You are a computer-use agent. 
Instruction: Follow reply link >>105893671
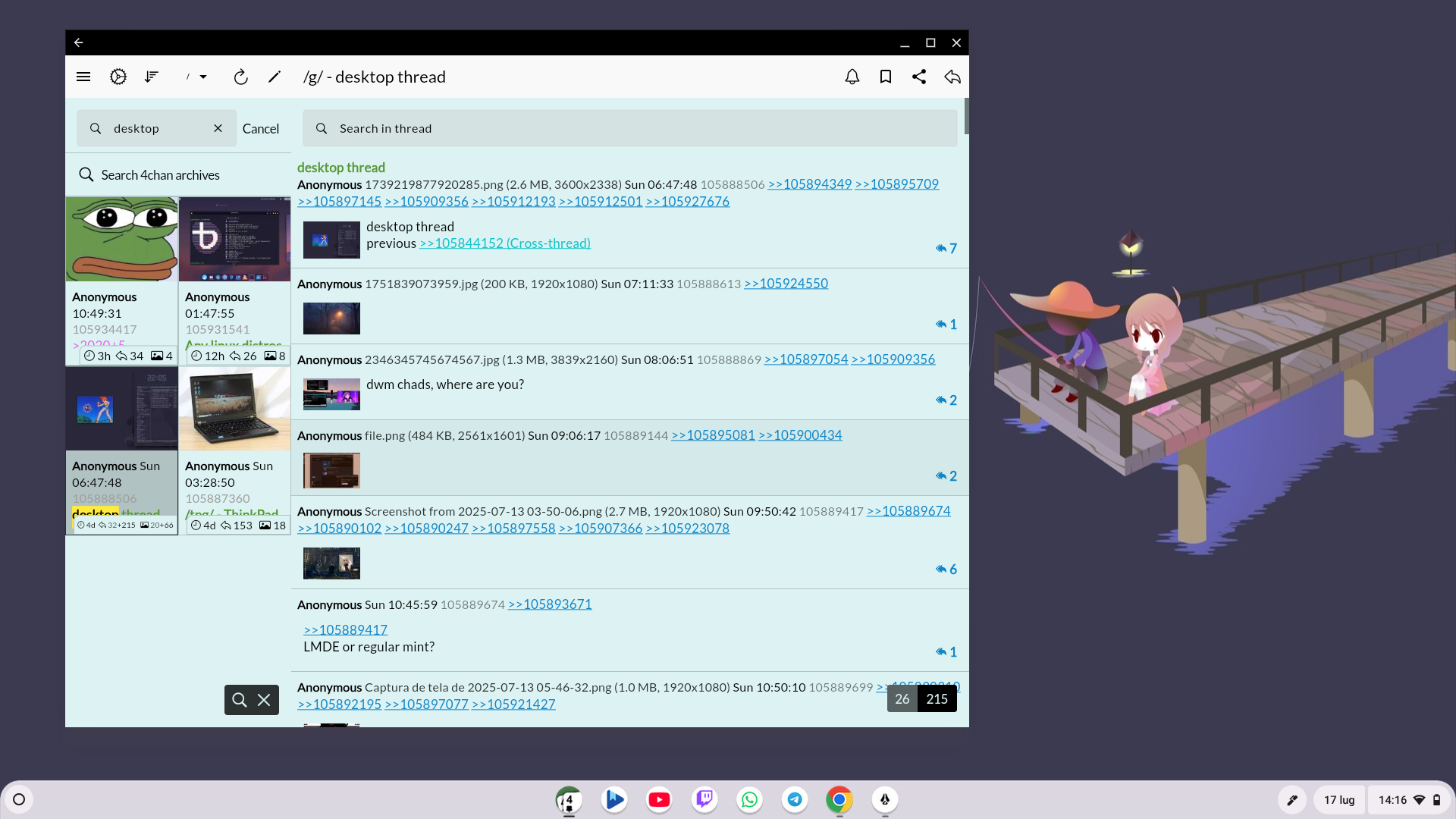click(550, 604)
